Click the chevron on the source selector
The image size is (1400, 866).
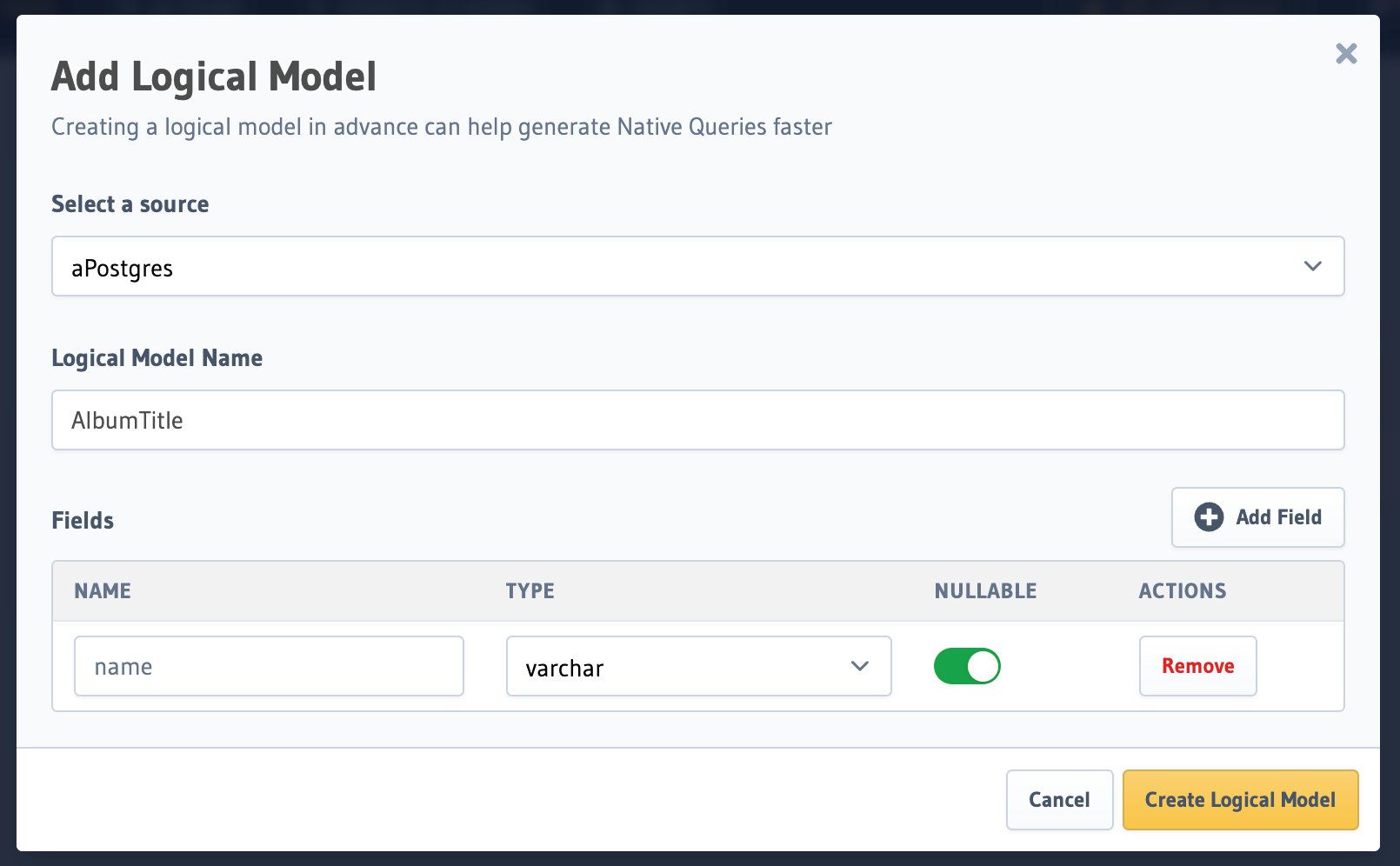pyautogui.click(x=1314, y=267)
